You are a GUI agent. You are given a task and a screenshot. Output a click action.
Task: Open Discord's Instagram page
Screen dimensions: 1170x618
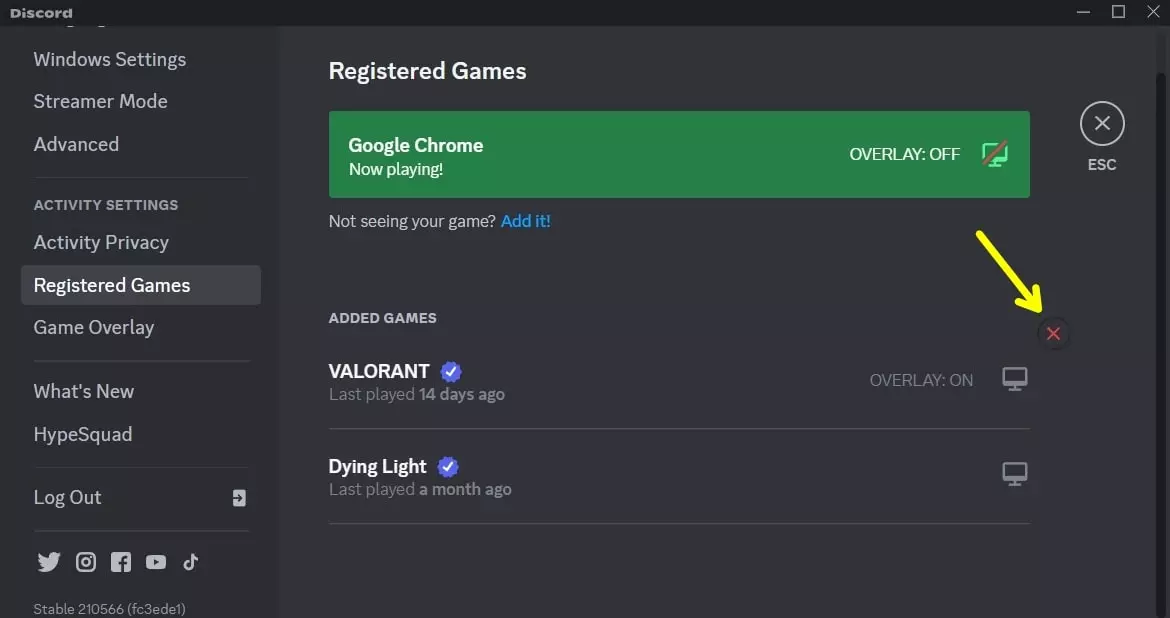[x=85, y=562]
